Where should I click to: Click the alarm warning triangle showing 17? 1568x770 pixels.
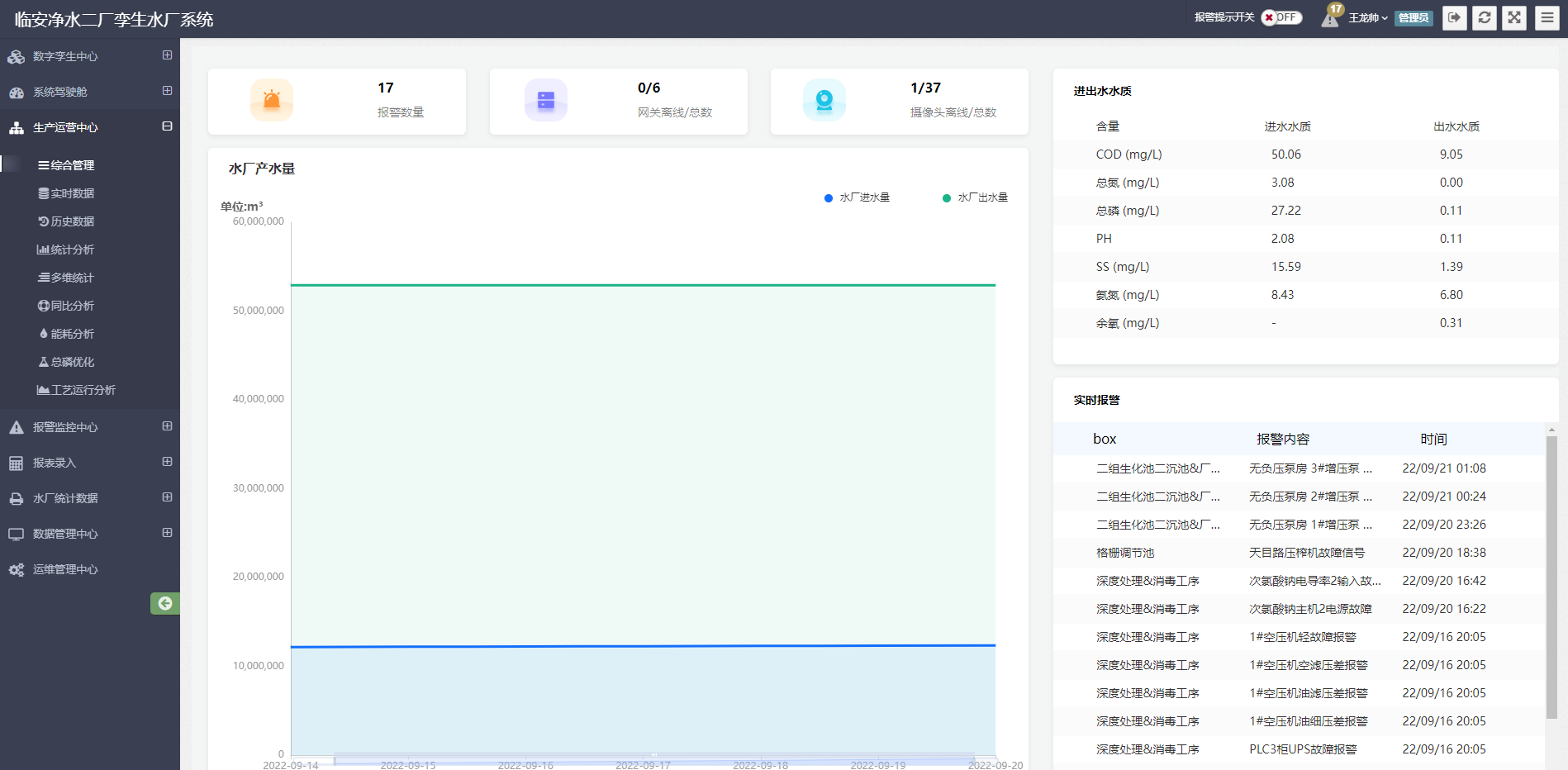[1329, 17]
